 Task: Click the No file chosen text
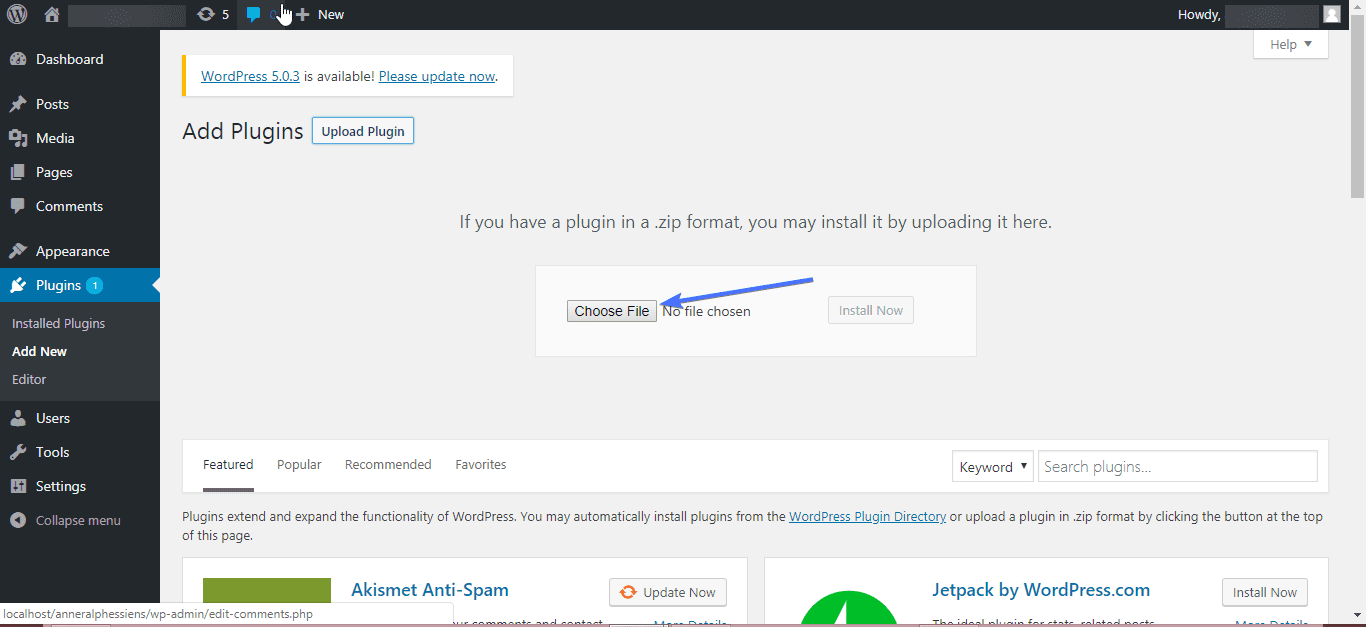point(707,311)
